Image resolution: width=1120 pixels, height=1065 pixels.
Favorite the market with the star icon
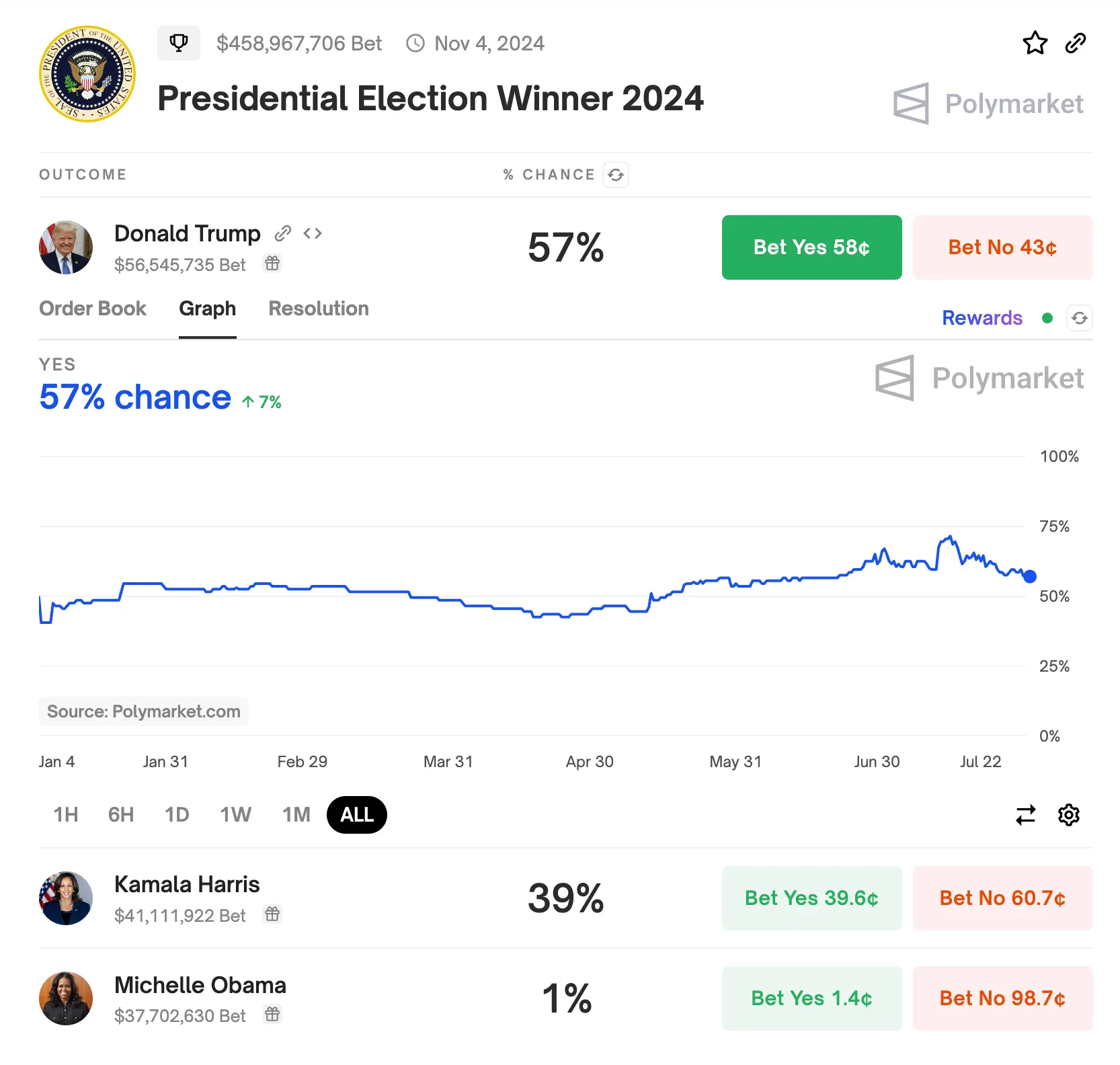(1035, 42)
